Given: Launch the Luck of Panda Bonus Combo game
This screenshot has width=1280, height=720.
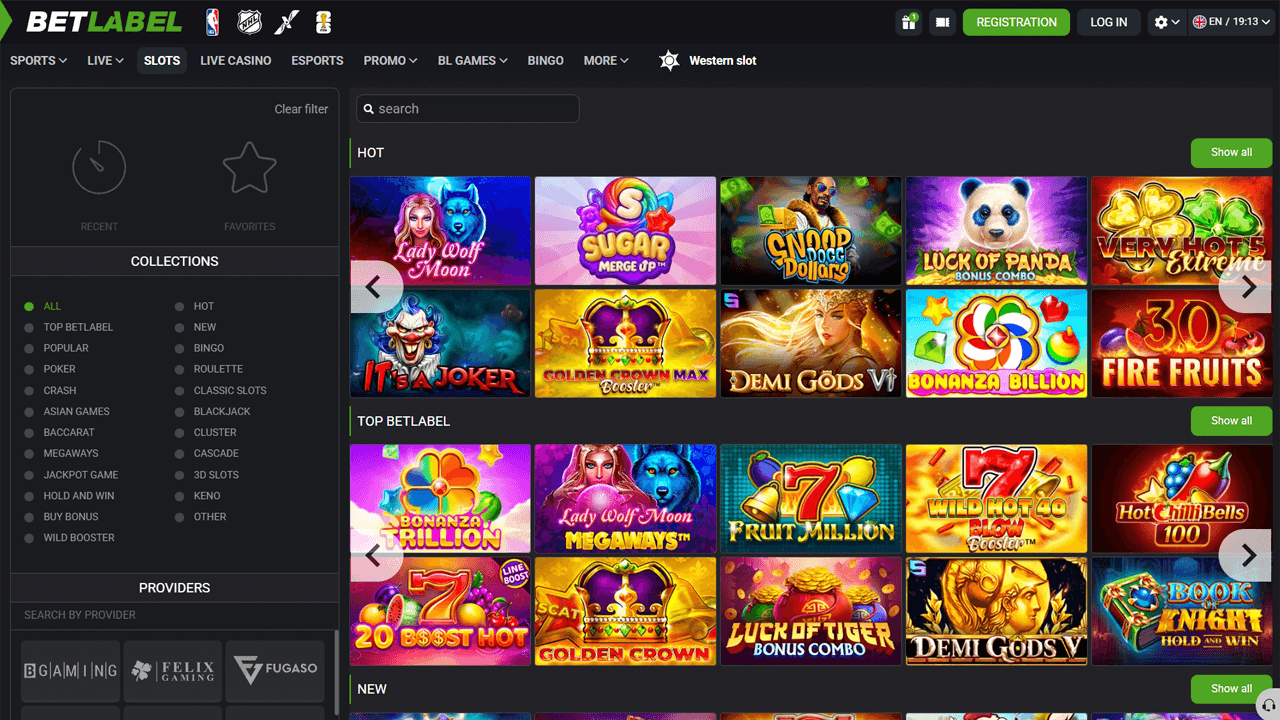Looking at the screenshot, I should click(996, 231).
